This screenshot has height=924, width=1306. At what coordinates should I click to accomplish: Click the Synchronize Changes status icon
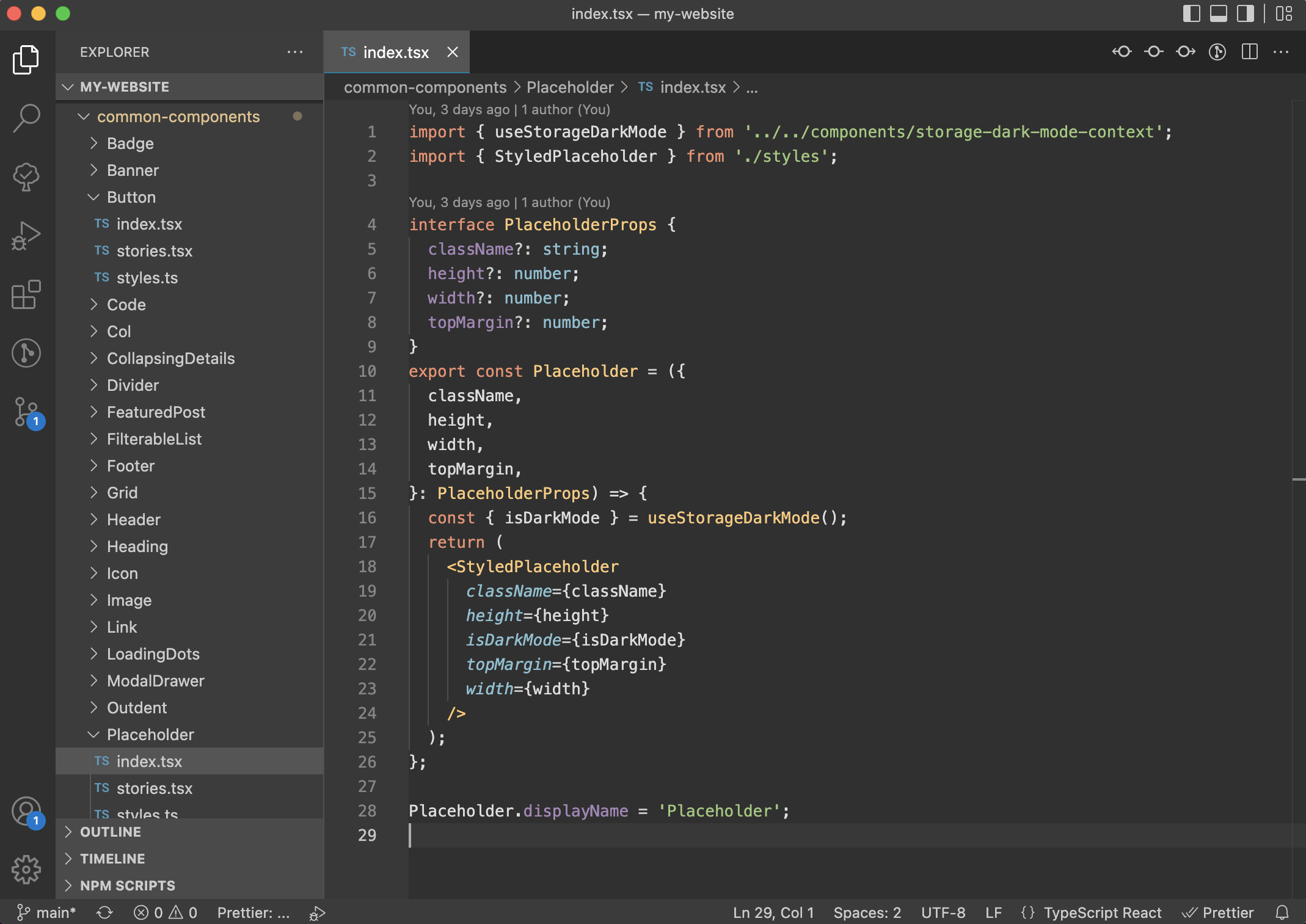(104, 912)
